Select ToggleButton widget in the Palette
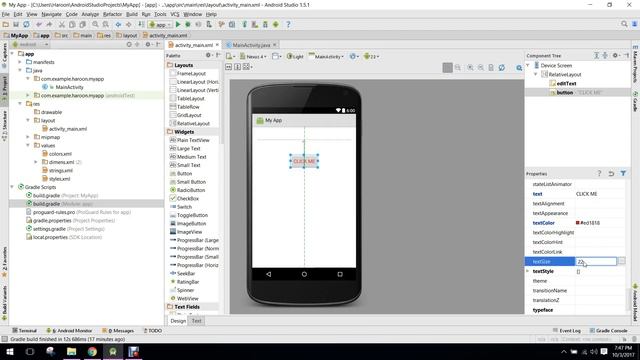 coord(192,215)
